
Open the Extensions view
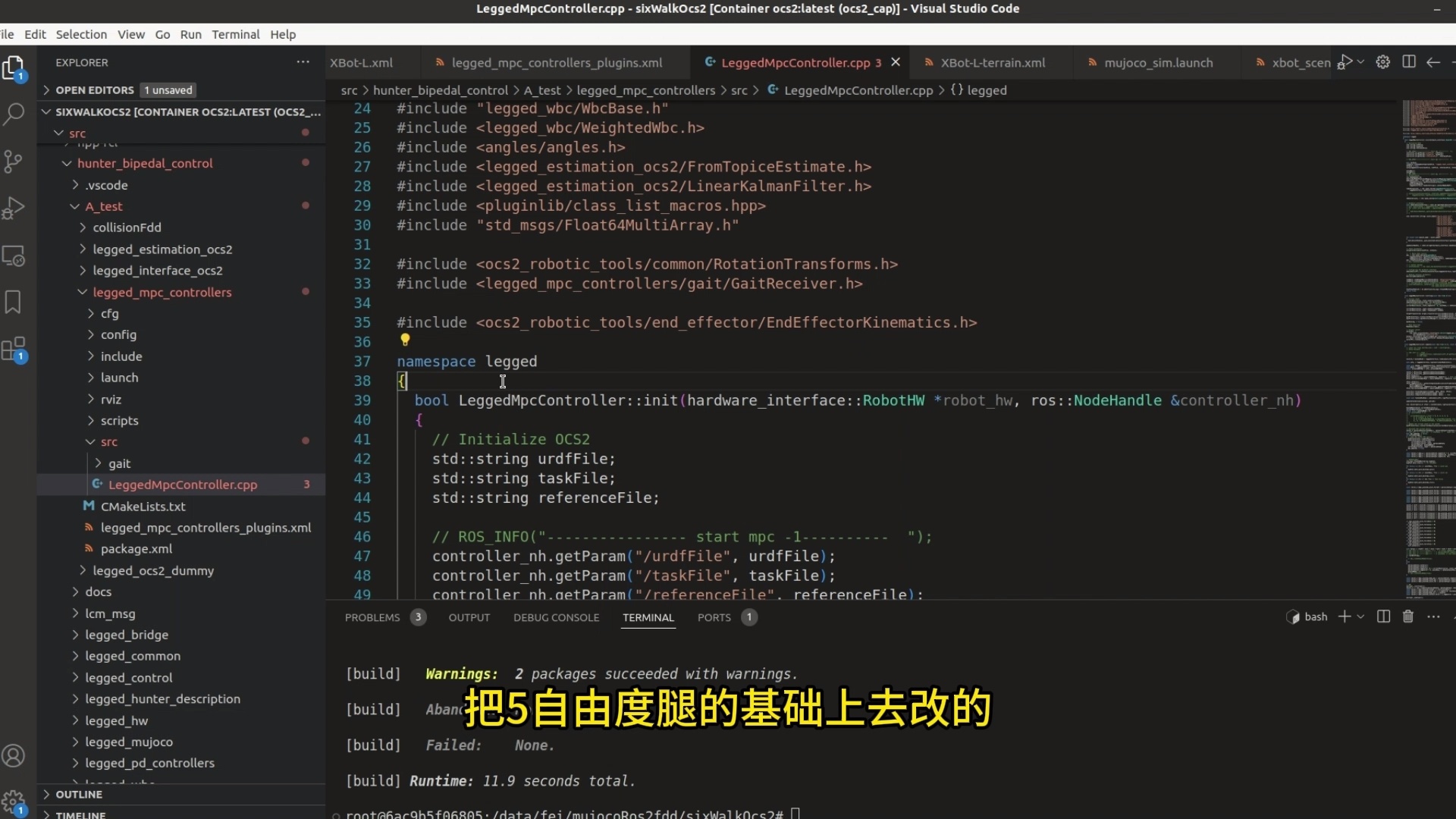pos(14,348)
